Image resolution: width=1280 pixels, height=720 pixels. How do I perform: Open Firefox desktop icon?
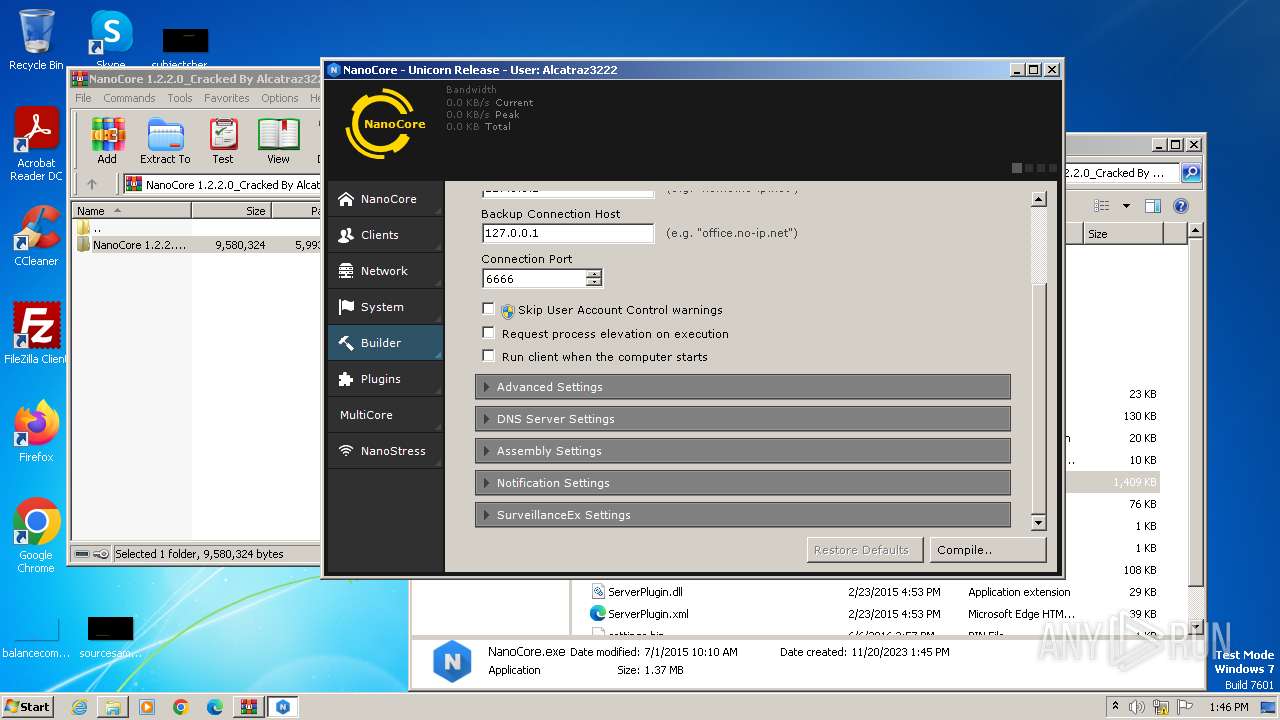click(36, 432)
